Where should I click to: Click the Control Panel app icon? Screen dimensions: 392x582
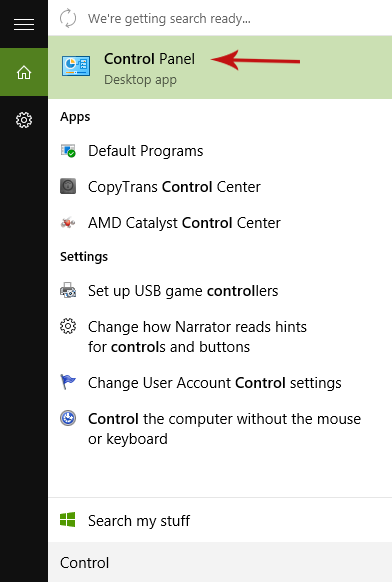click(76, 66)
